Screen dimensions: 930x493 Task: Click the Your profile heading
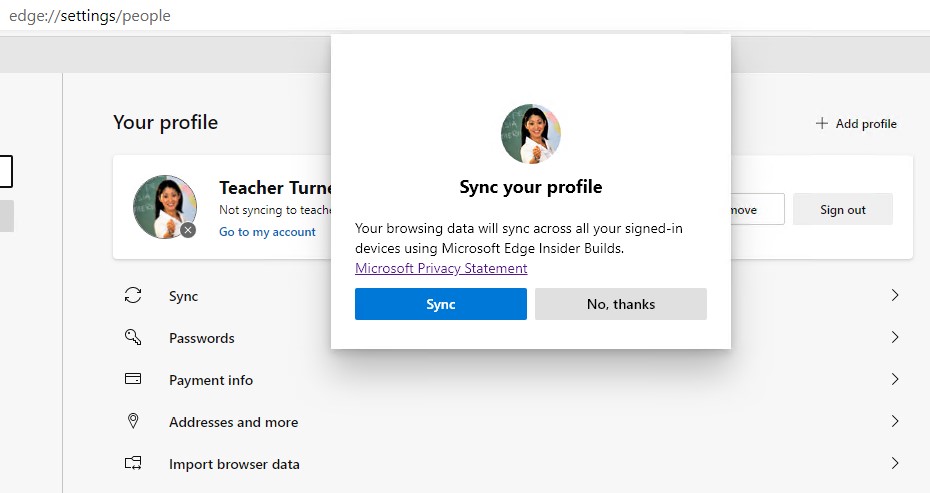point(165,122)
